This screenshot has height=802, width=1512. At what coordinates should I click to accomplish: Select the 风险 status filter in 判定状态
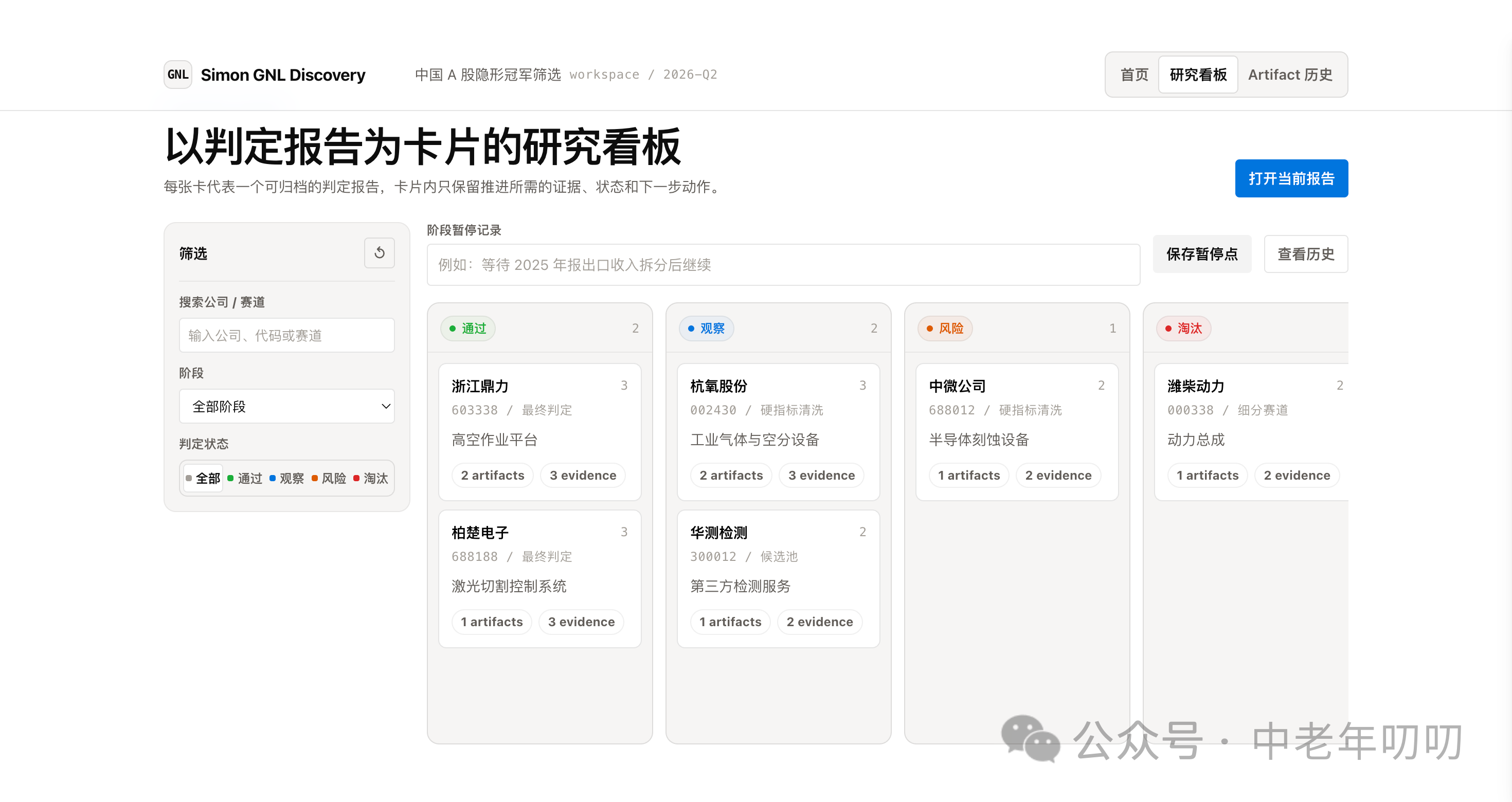coord(329,478)
